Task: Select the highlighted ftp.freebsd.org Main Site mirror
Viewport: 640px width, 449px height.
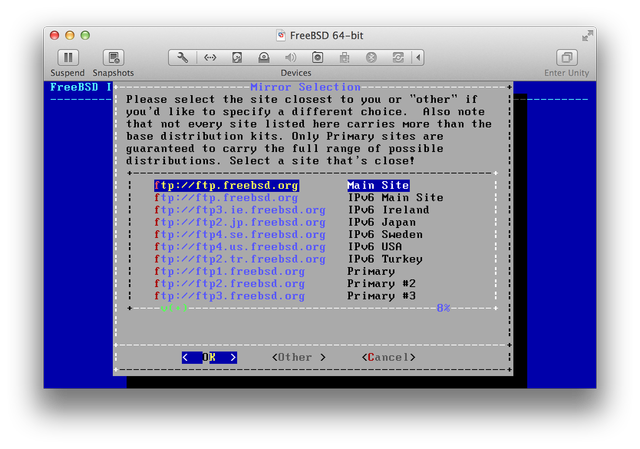Action: [282, 185]
